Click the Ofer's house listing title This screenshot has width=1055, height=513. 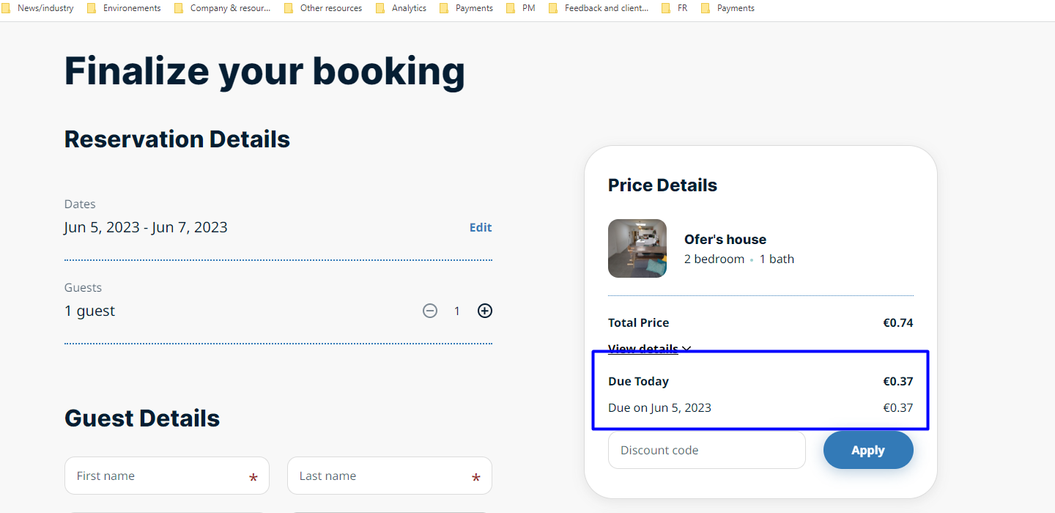(x=725, y=239)
